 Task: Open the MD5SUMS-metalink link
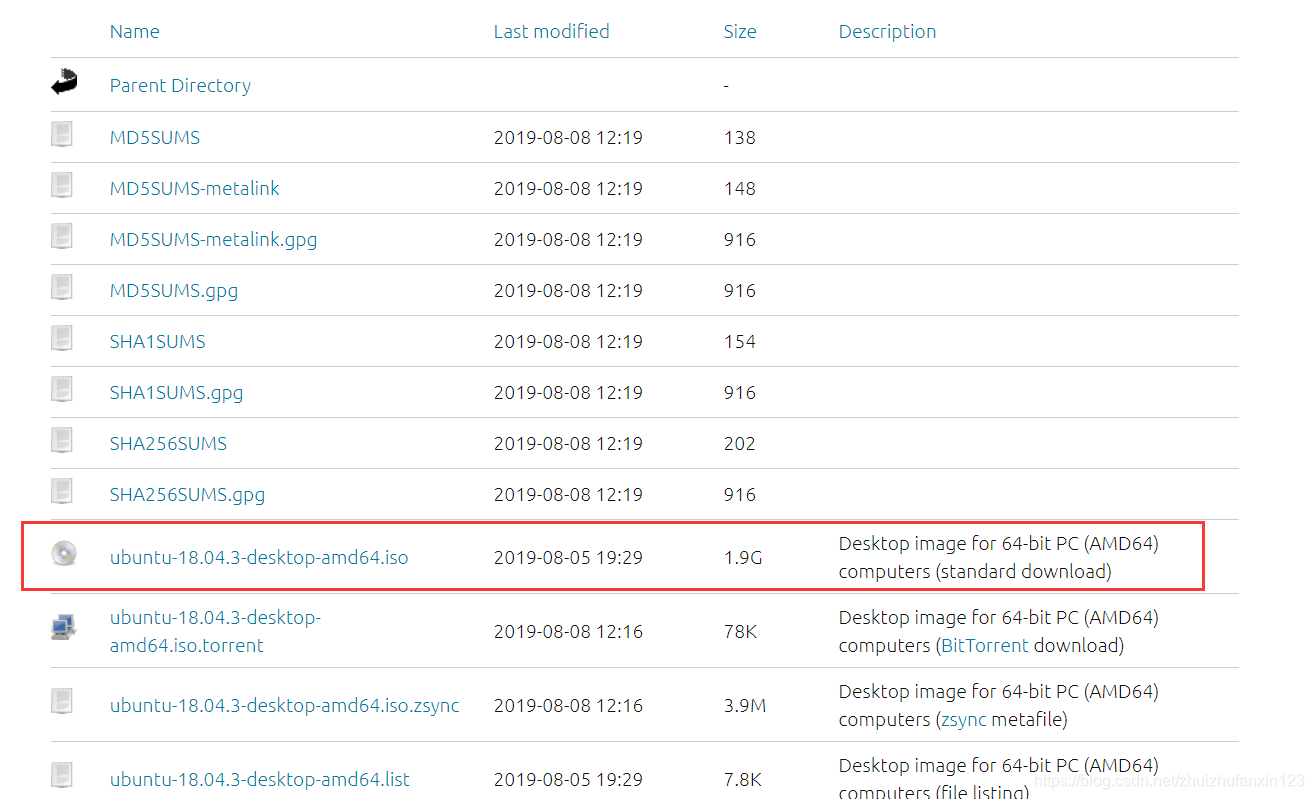coord(195,189)
